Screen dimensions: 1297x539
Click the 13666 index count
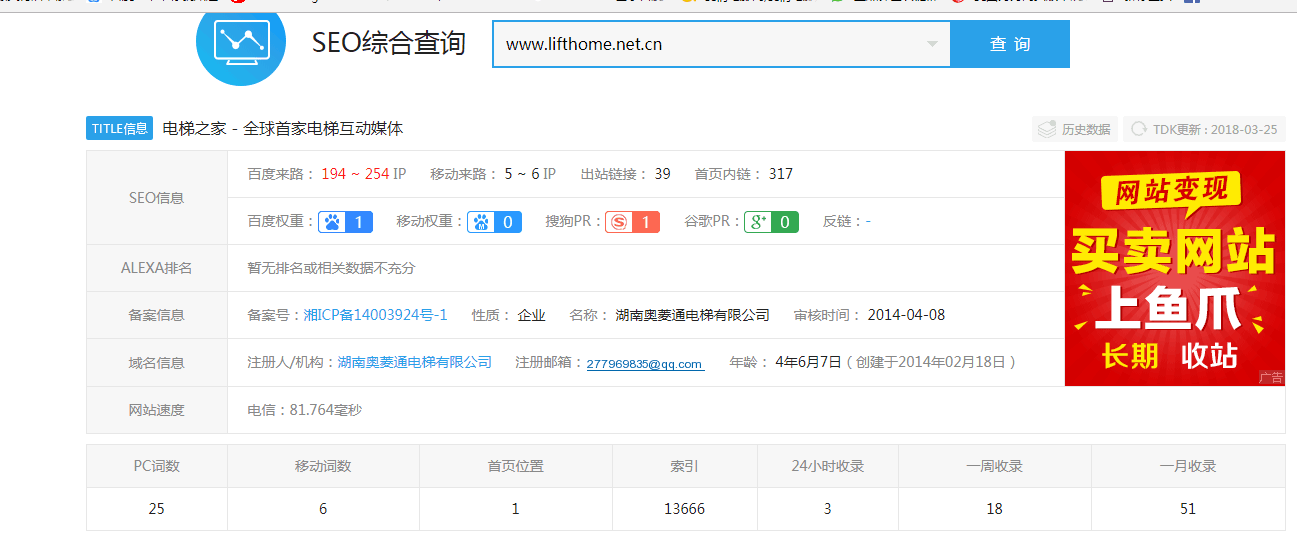(x=684, y=509)
